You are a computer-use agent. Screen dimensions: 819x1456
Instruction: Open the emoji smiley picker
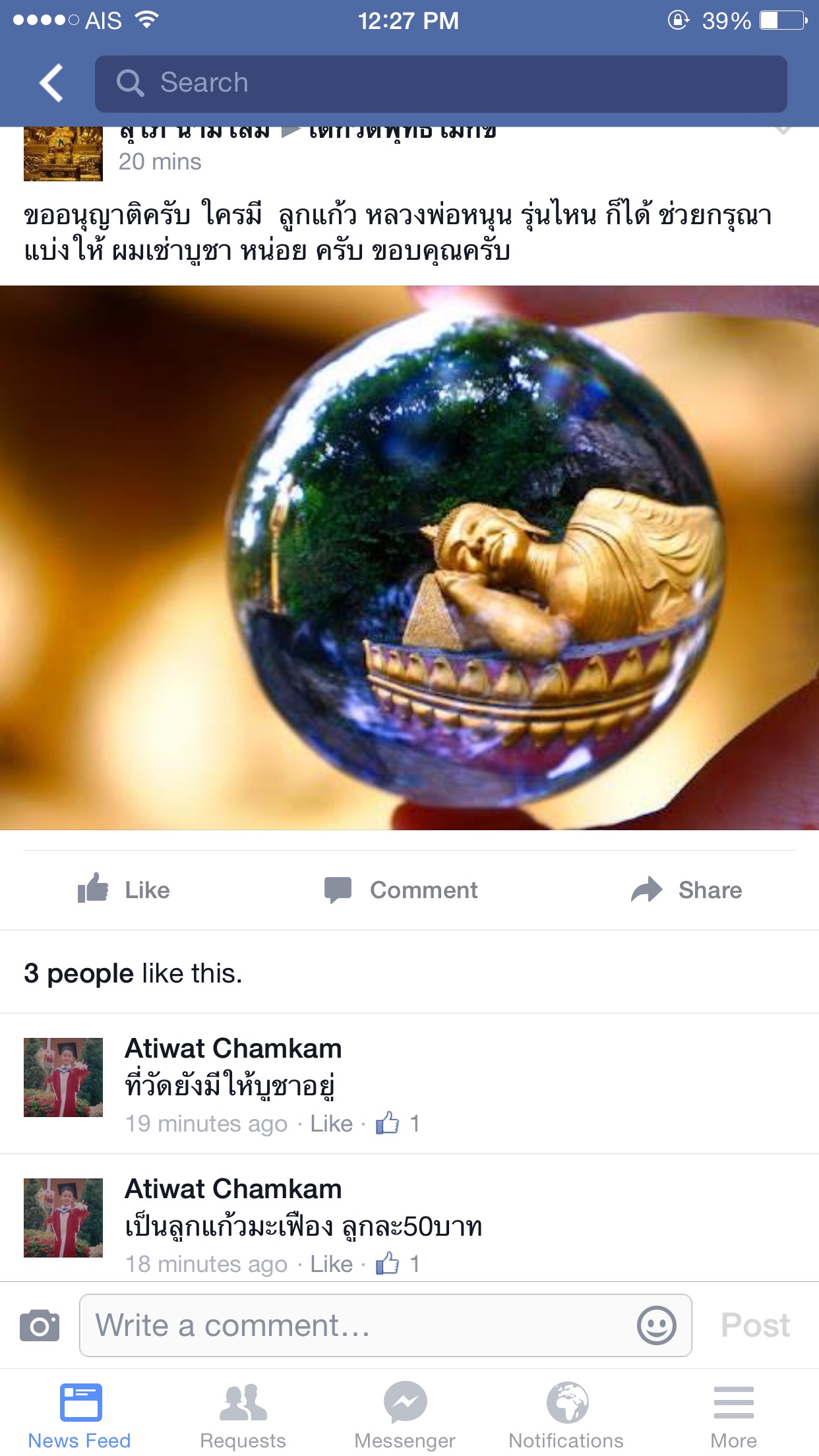tap(657, 1325)
